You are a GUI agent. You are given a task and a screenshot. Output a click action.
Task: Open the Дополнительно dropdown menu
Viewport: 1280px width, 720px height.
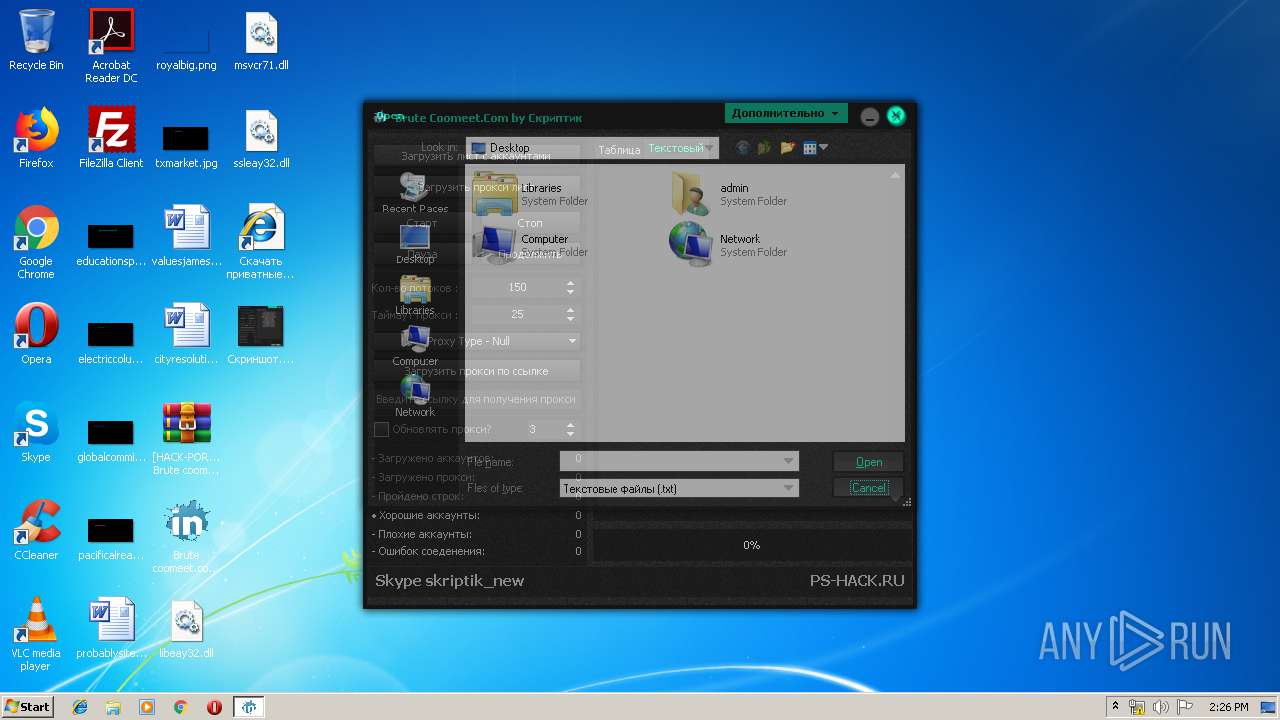(786, 113)
